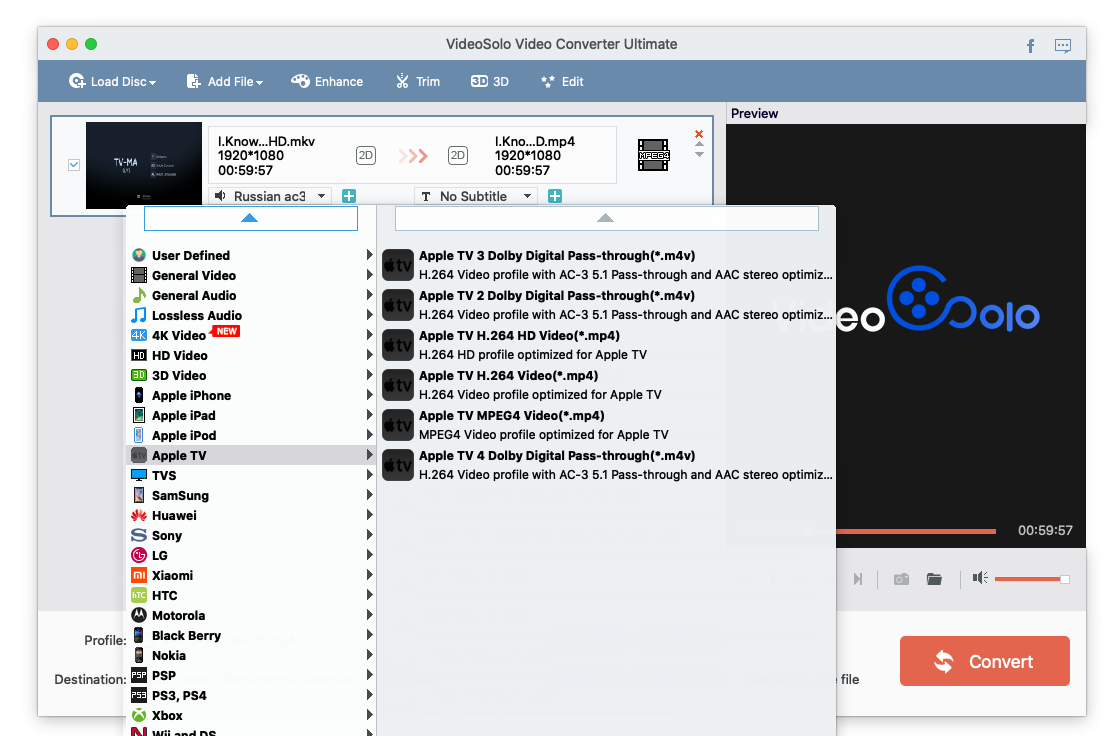
Task: Click the MPEG4 output format icon
Action: tap(653, 155)
